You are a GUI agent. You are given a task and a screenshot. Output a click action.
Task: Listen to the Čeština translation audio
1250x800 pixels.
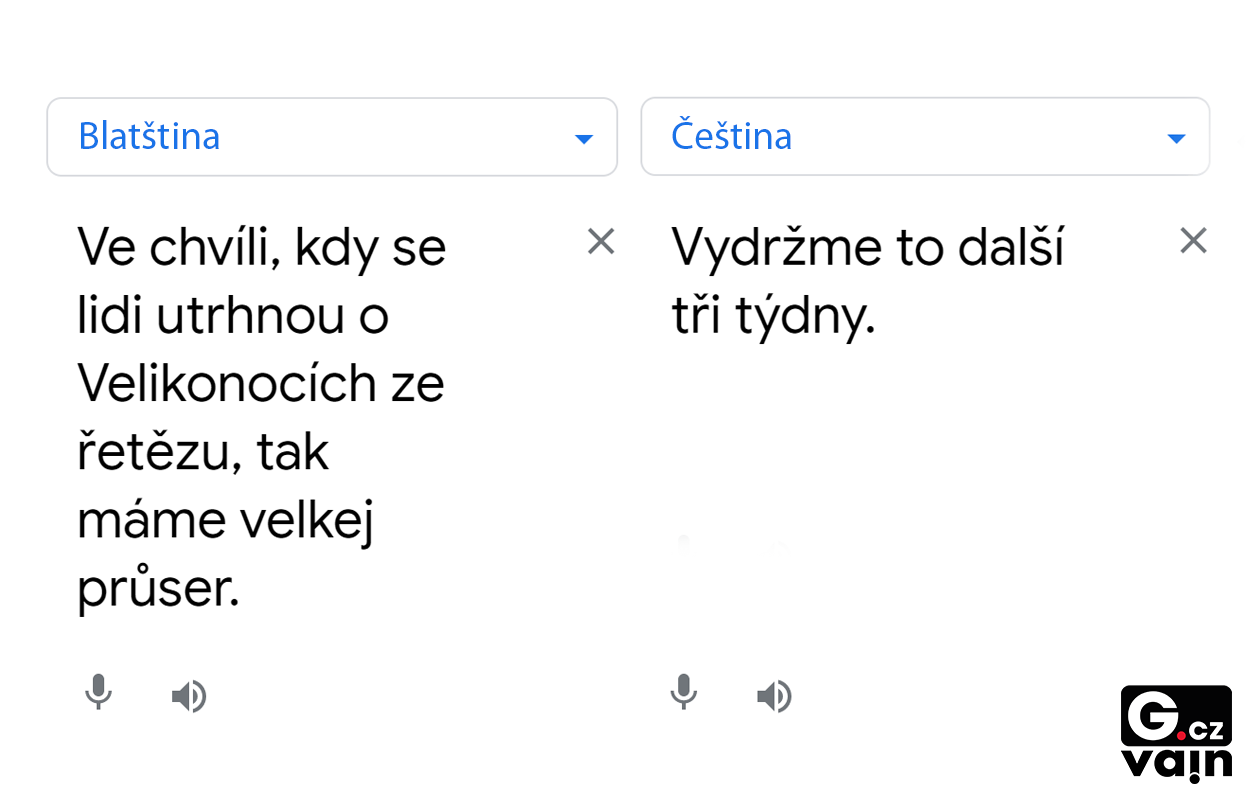tap(774, 696)
